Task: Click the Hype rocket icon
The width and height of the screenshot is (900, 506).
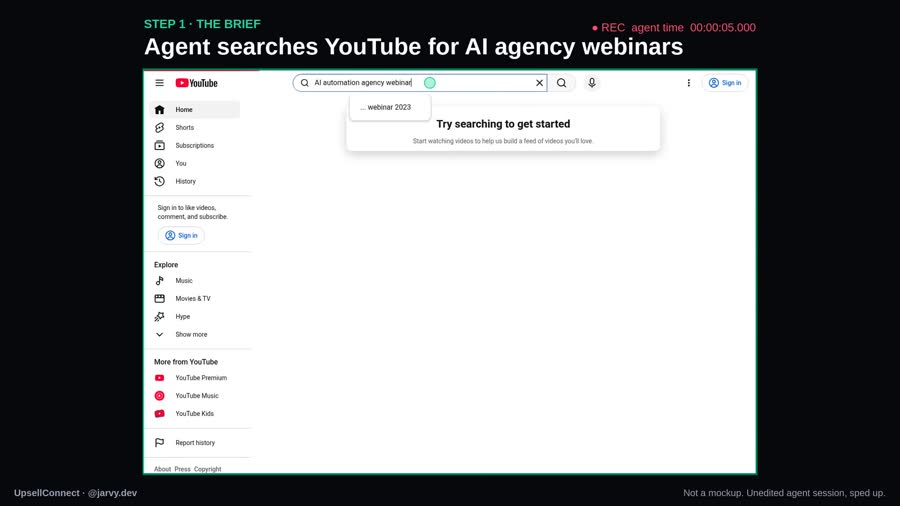Action: pyautogui.click(x=160, y=317)
